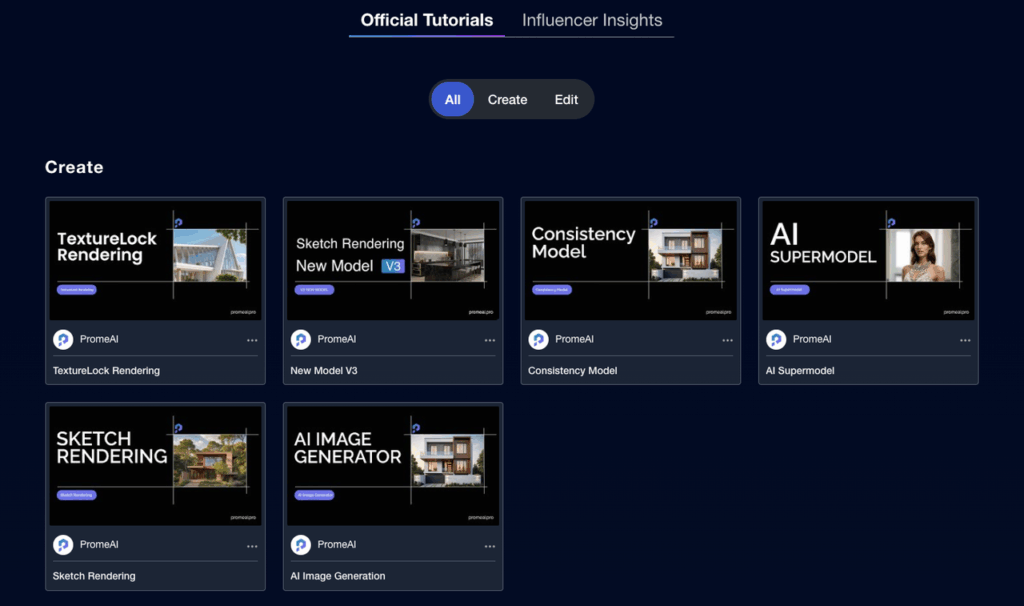
Task: Click PromeAI avatar on Sketch Rendering card
Action: click(x=63, y=545)
